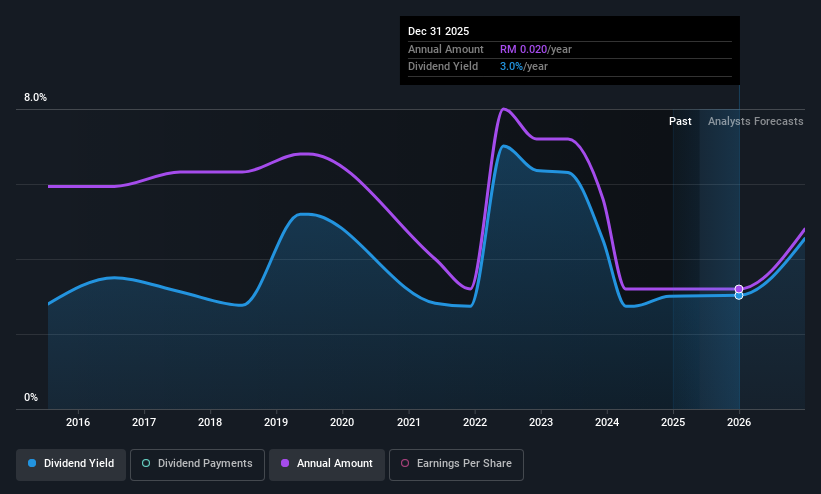The width and height of the screenshot is (821, 494).
Task: Click the 2021 x-axis label
Action: [x=408, y=422]
